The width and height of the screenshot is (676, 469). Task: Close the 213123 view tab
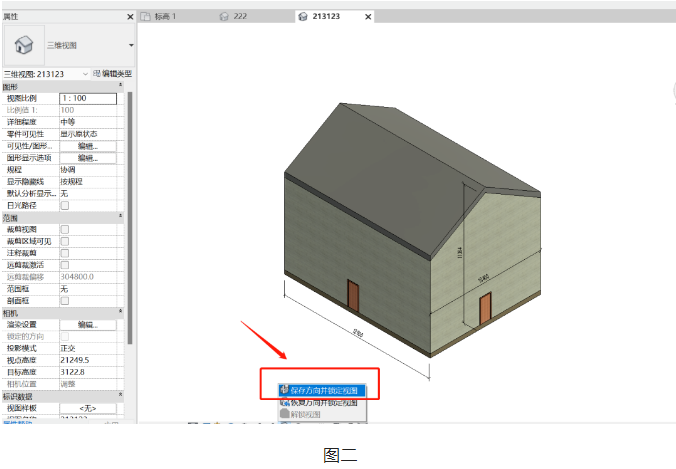(x=368, y=17)
